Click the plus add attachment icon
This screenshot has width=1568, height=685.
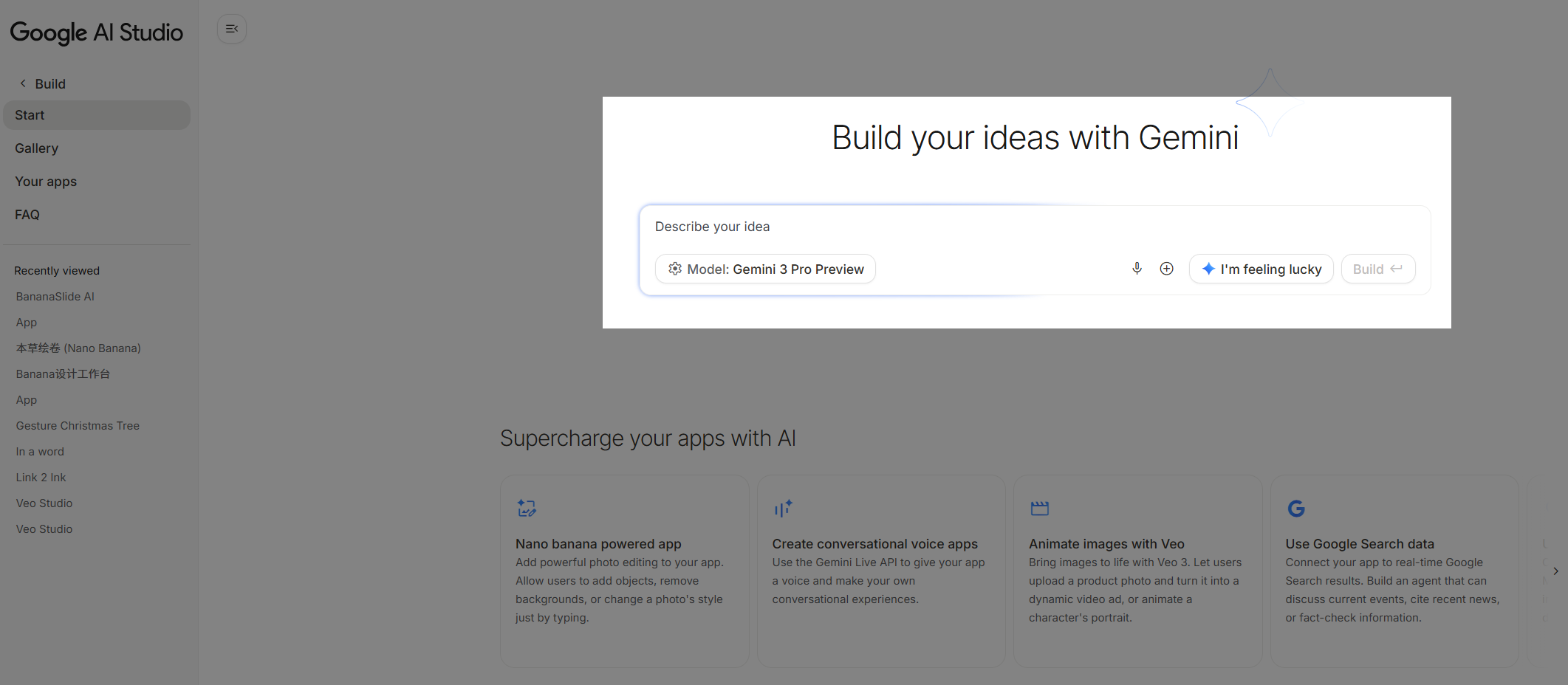tap(1166, 269)
